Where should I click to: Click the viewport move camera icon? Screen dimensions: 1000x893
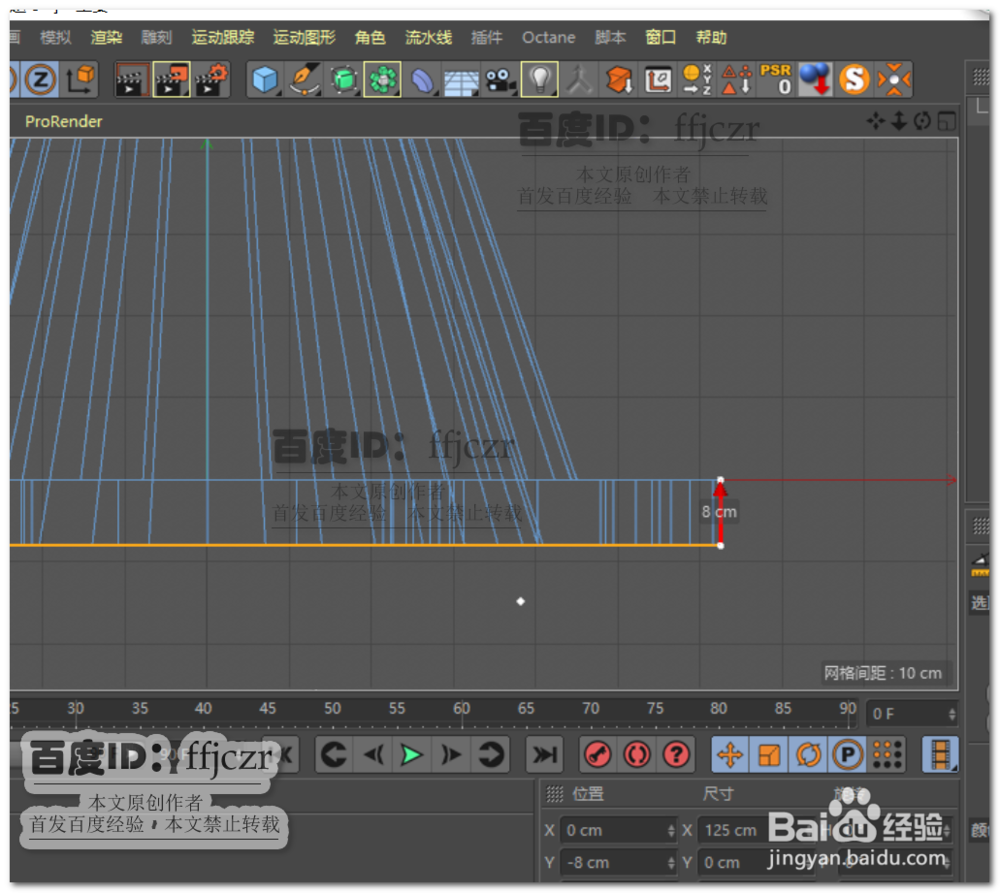click(x=876, y=121)
